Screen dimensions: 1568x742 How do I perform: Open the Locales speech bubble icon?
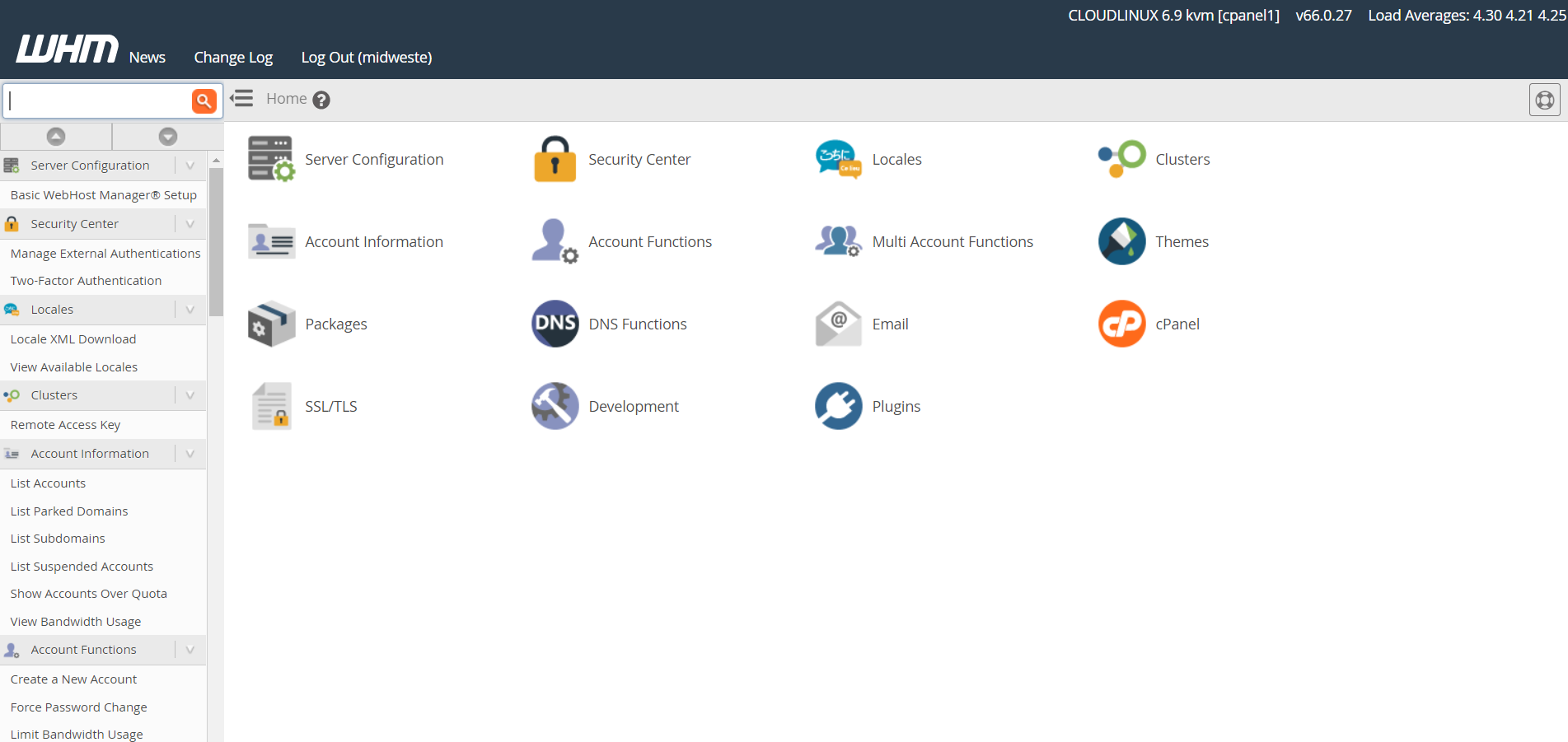(838, 159)
